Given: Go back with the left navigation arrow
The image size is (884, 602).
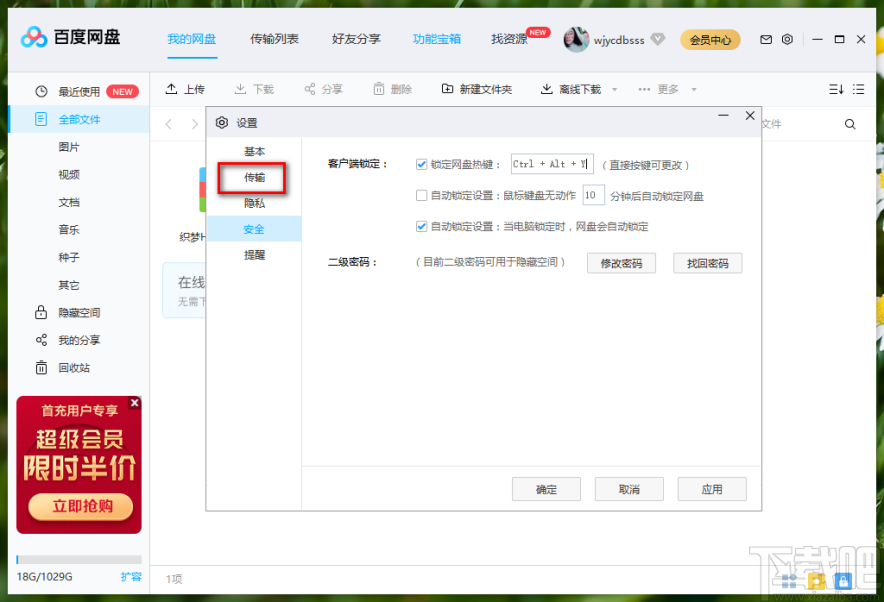Looking at the screenshot, I should (169, 124).
